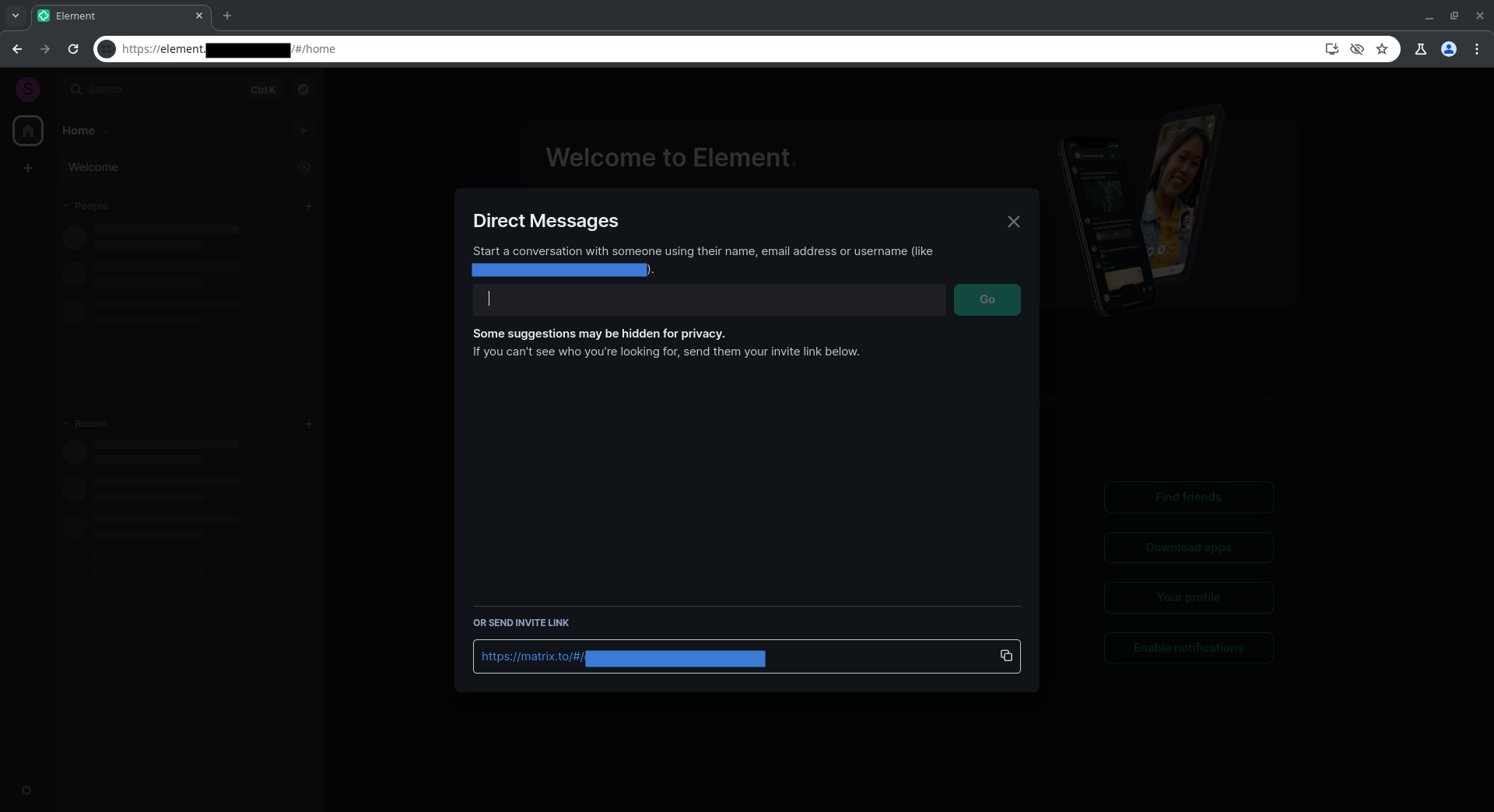Create a new space with plus
1494x812 pixels.
(28, 168)
